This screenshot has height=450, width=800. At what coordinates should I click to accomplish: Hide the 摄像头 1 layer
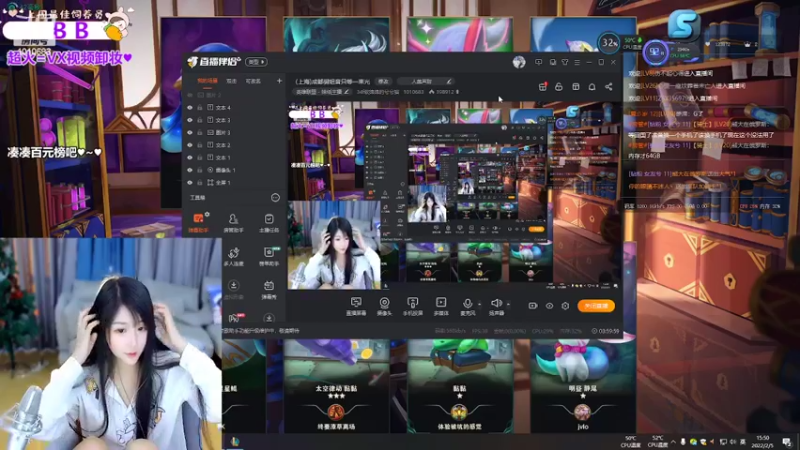tap(190, 170)
